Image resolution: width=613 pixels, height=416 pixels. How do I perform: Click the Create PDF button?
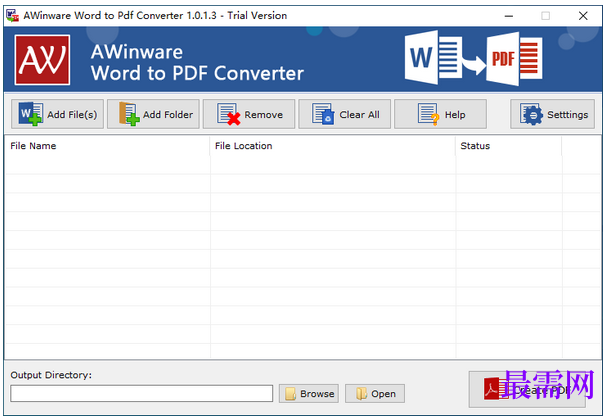[527, 389]
